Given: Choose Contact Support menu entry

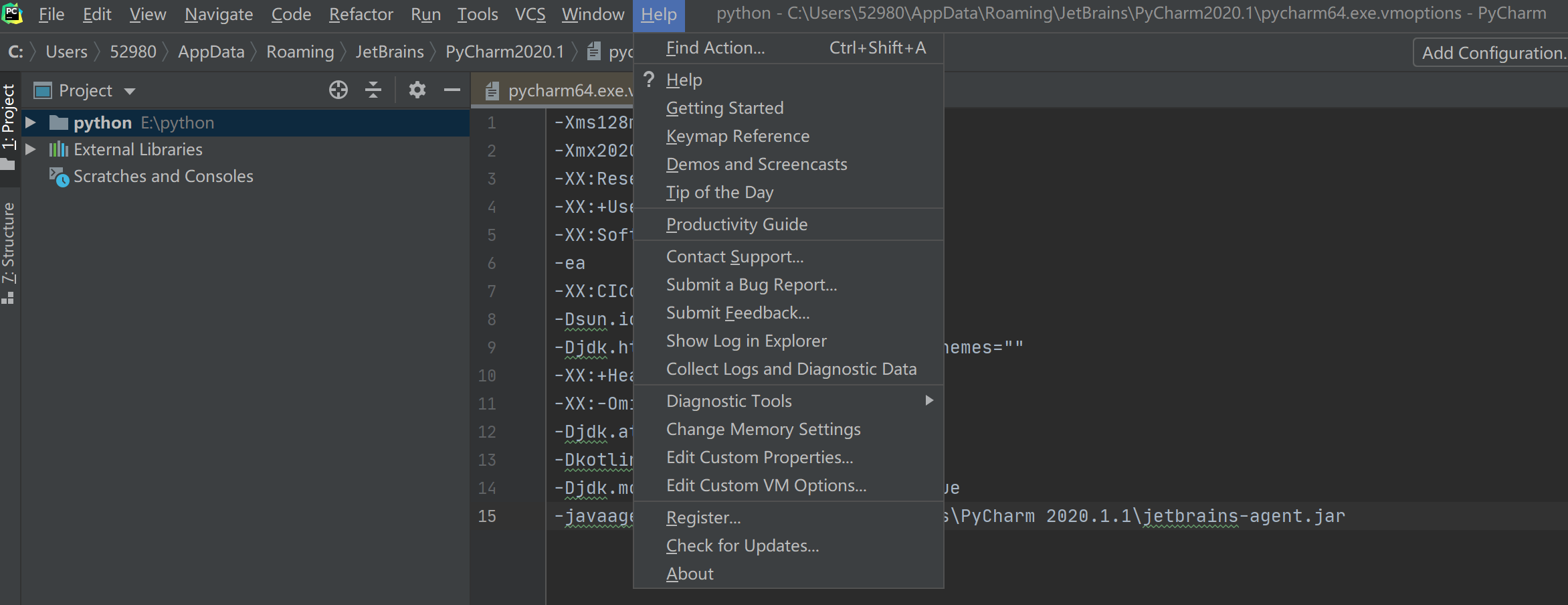Looking at the screenshot, I should coord(789,256).
